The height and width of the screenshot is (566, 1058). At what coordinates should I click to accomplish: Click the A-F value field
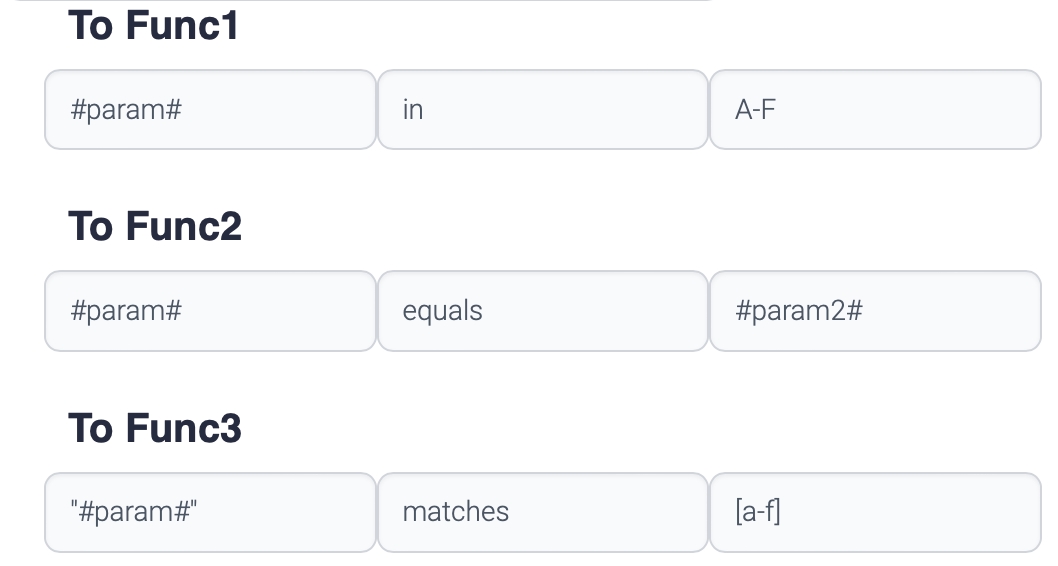coord(874,110)
